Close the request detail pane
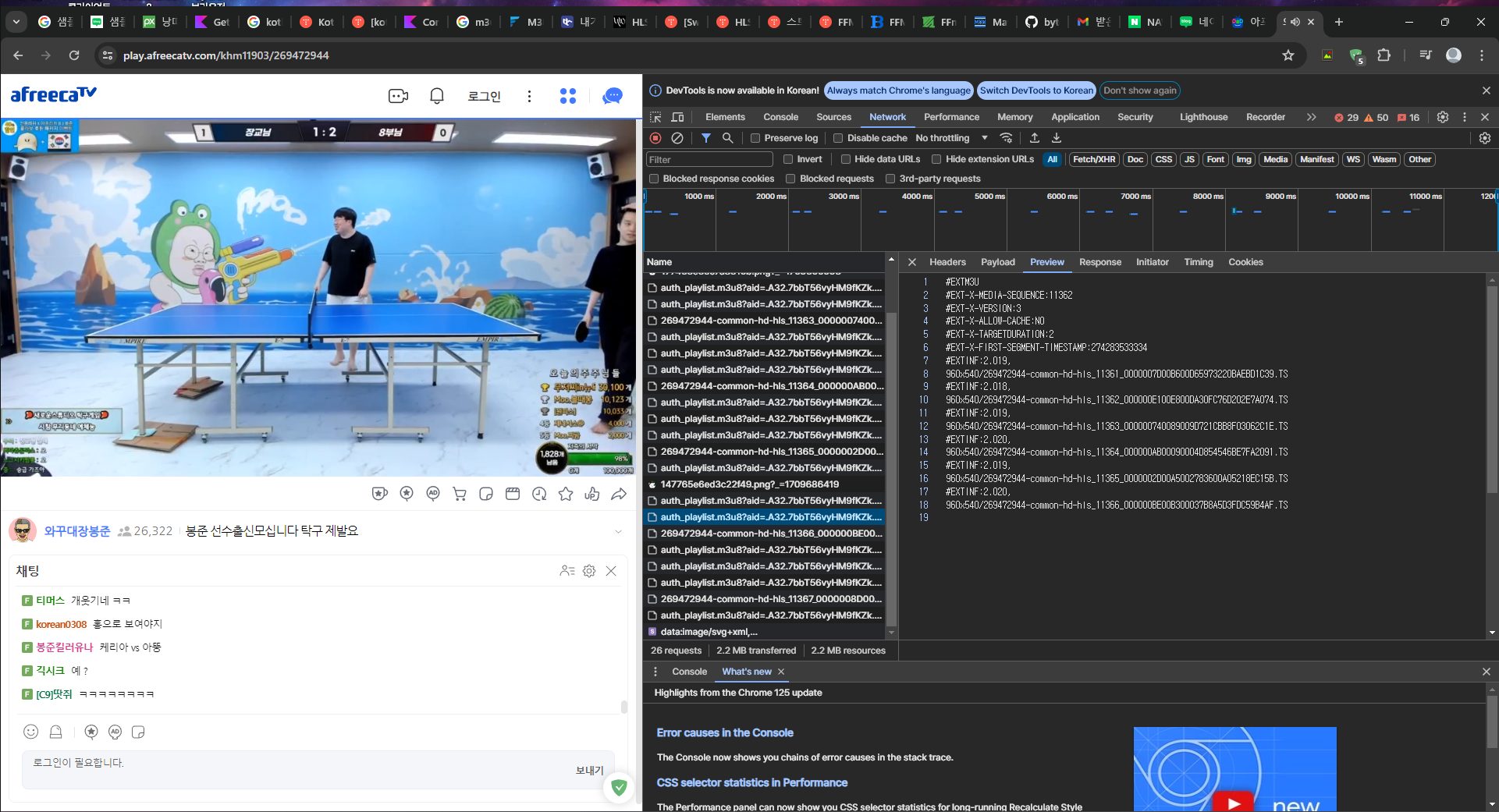This screenshot has height=812, width=1499. (x=911, y=262)
